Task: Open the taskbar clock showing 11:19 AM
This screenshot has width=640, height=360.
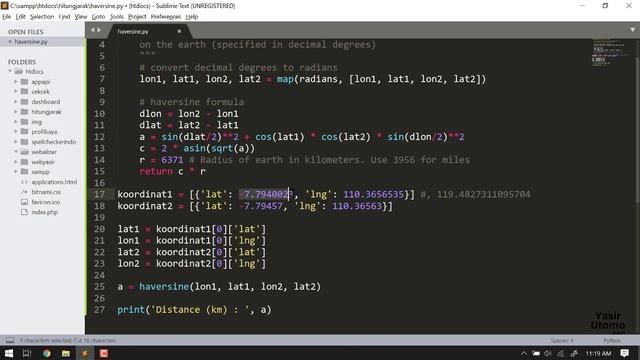Action: [598, 353]
